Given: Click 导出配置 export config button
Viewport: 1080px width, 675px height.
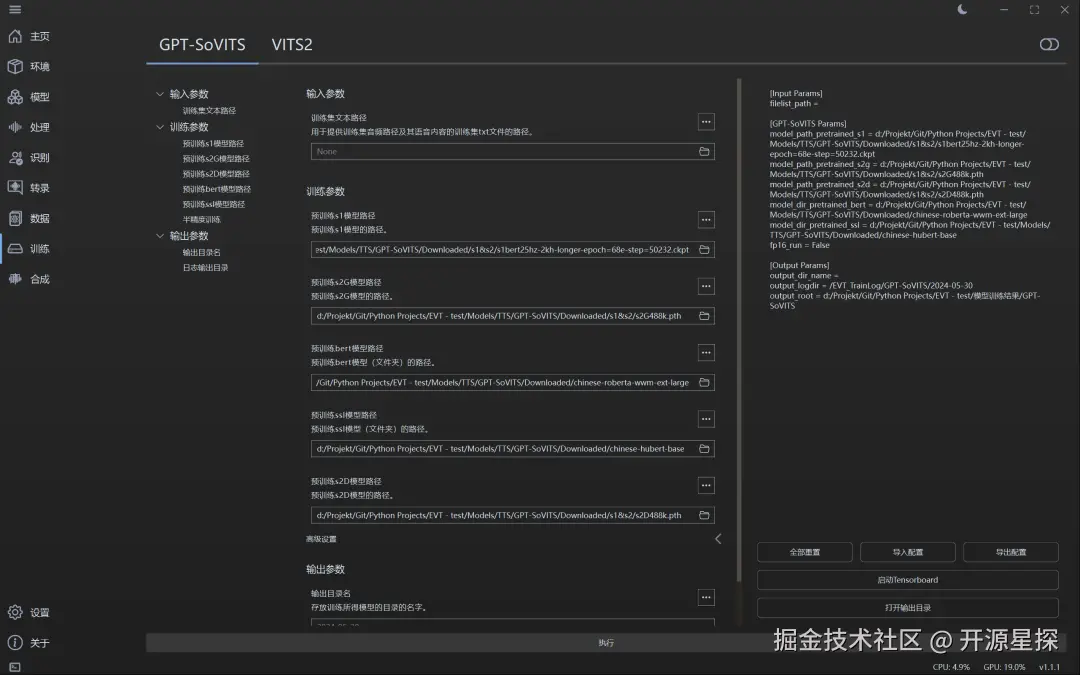Looking at the screenshot, I should point(1010,552).
